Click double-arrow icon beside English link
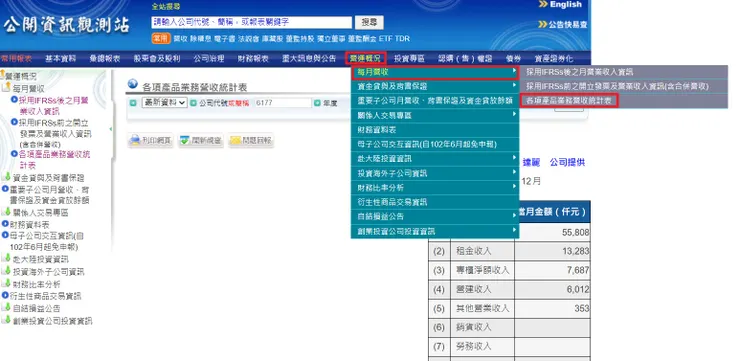The width and height of the screenshot is (740, 361). point(543,4)
